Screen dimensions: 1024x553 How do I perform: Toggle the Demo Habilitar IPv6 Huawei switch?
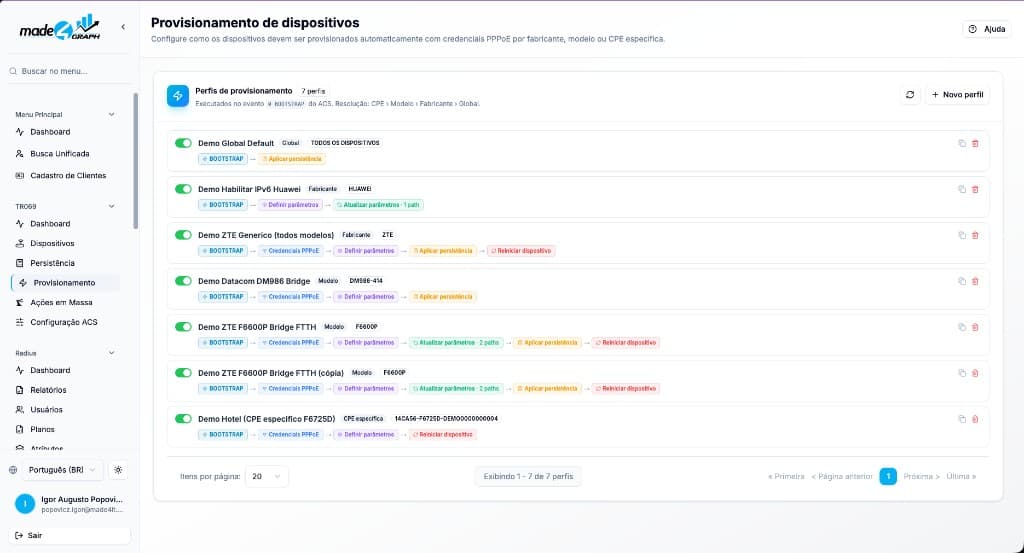coord(183,189)
